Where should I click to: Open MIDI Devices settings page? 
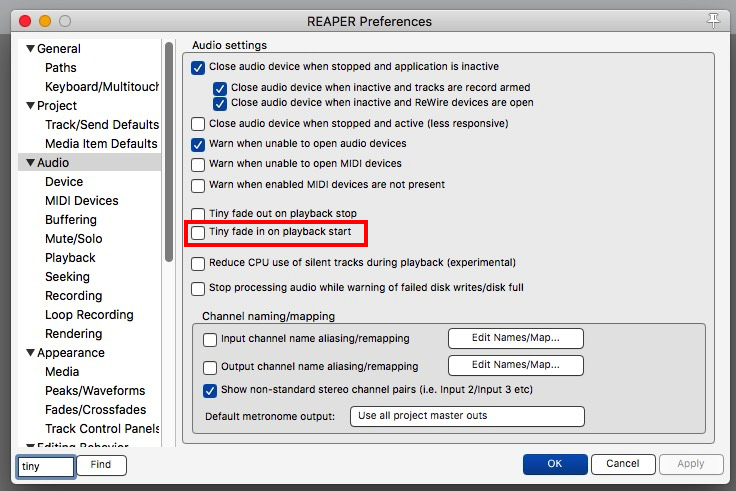click(82, 200)
